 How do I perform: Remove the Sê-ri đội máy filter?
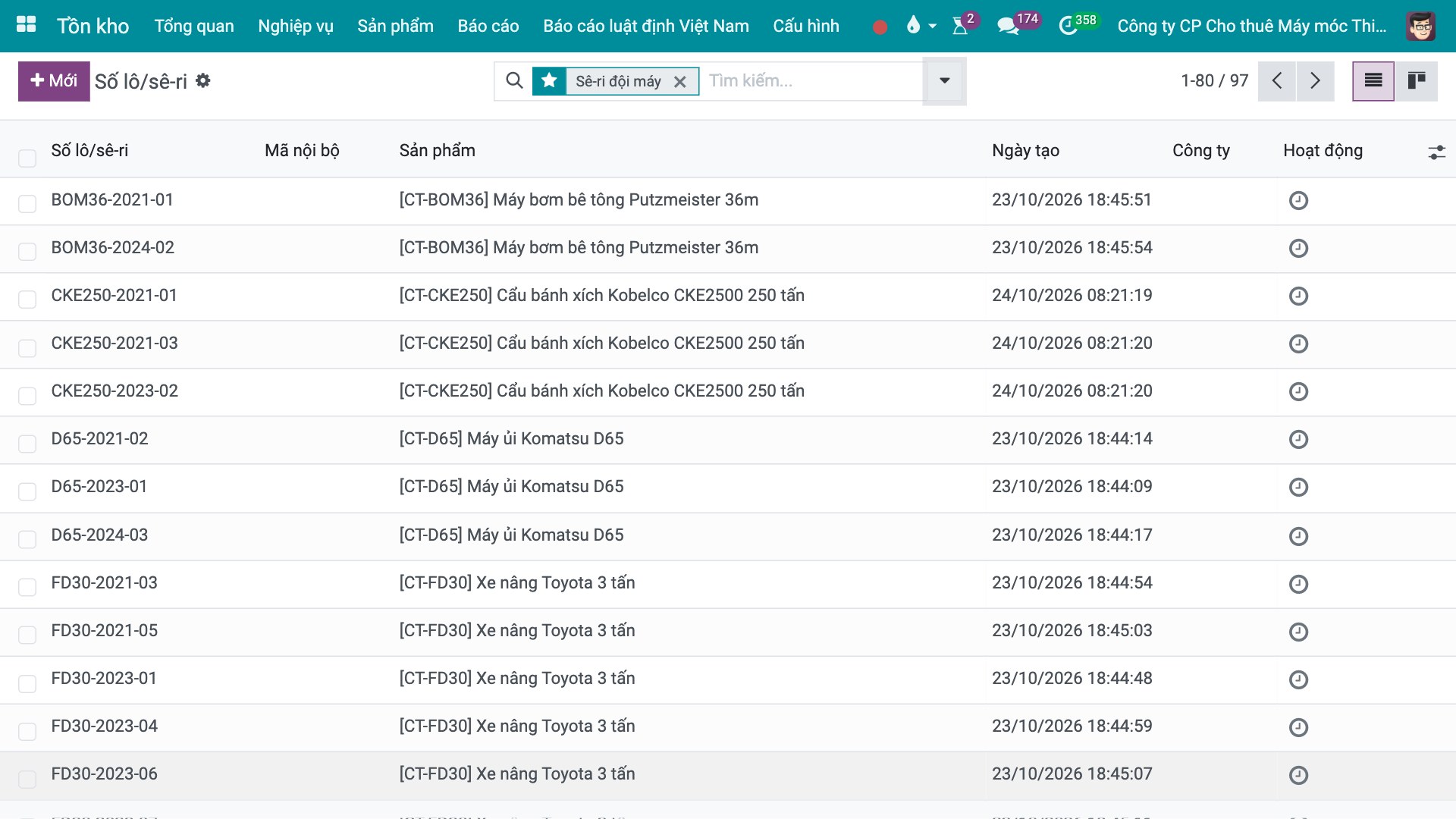pos(680,82)
